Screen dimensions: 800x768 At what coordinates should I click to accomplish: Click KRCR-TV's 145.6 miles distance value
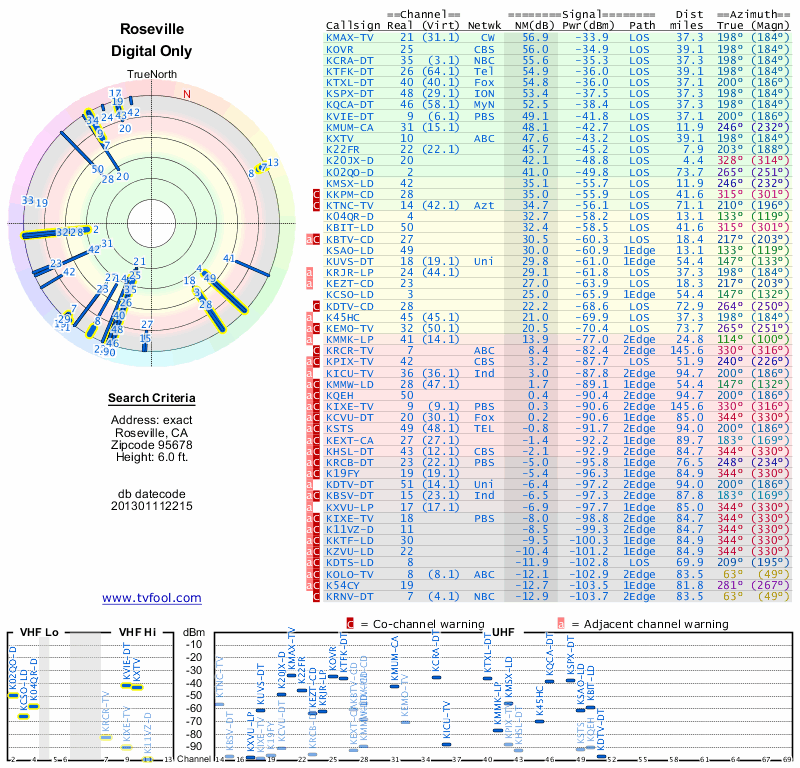[687, 351]
